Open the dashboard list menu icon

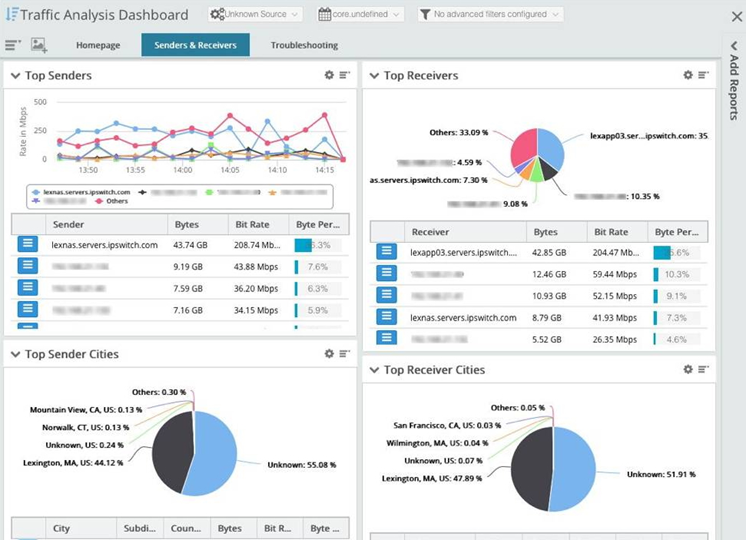12,45
